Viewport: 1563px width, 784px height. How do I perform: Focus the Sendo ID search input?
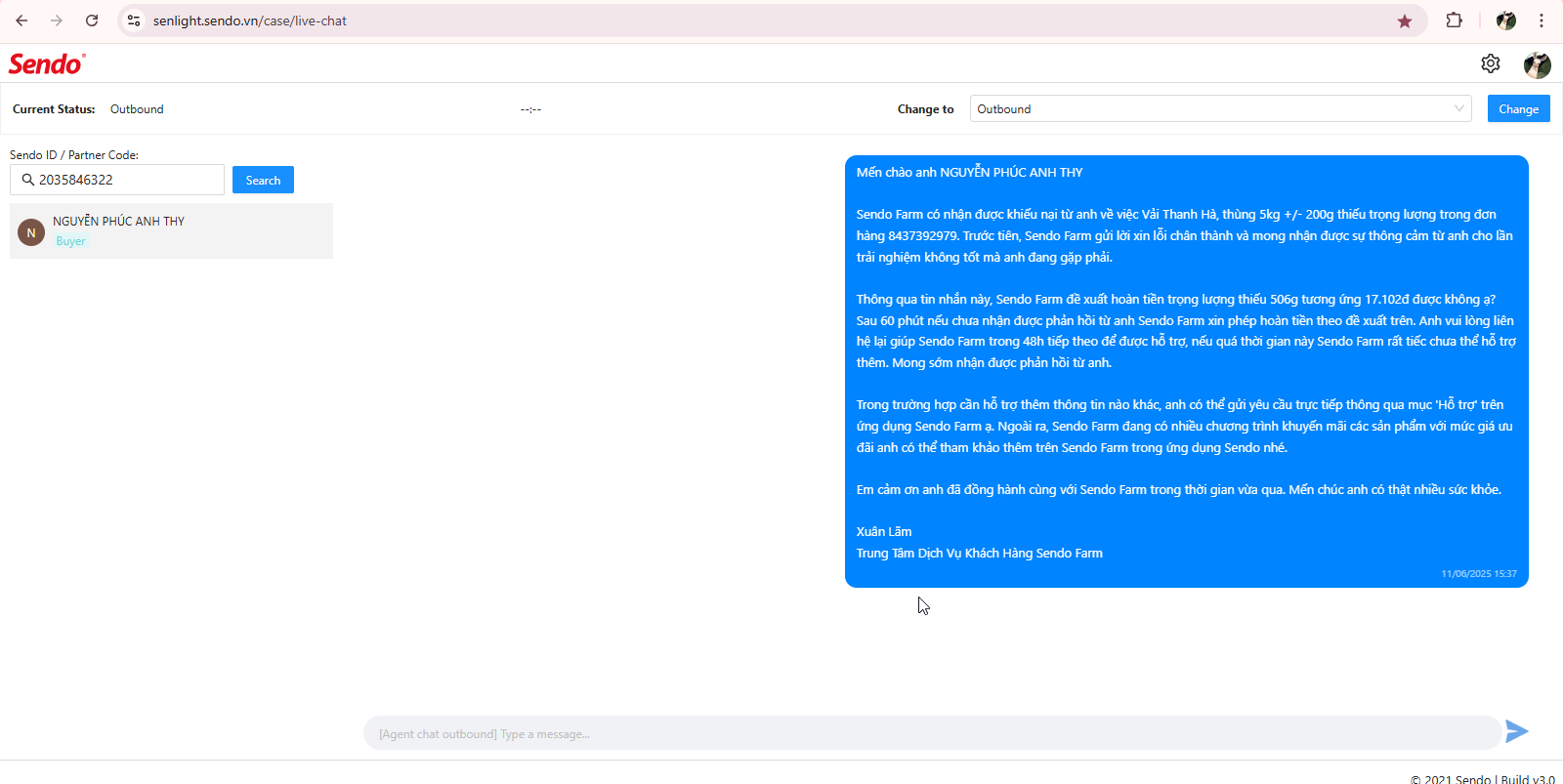[x=117, y=180]
